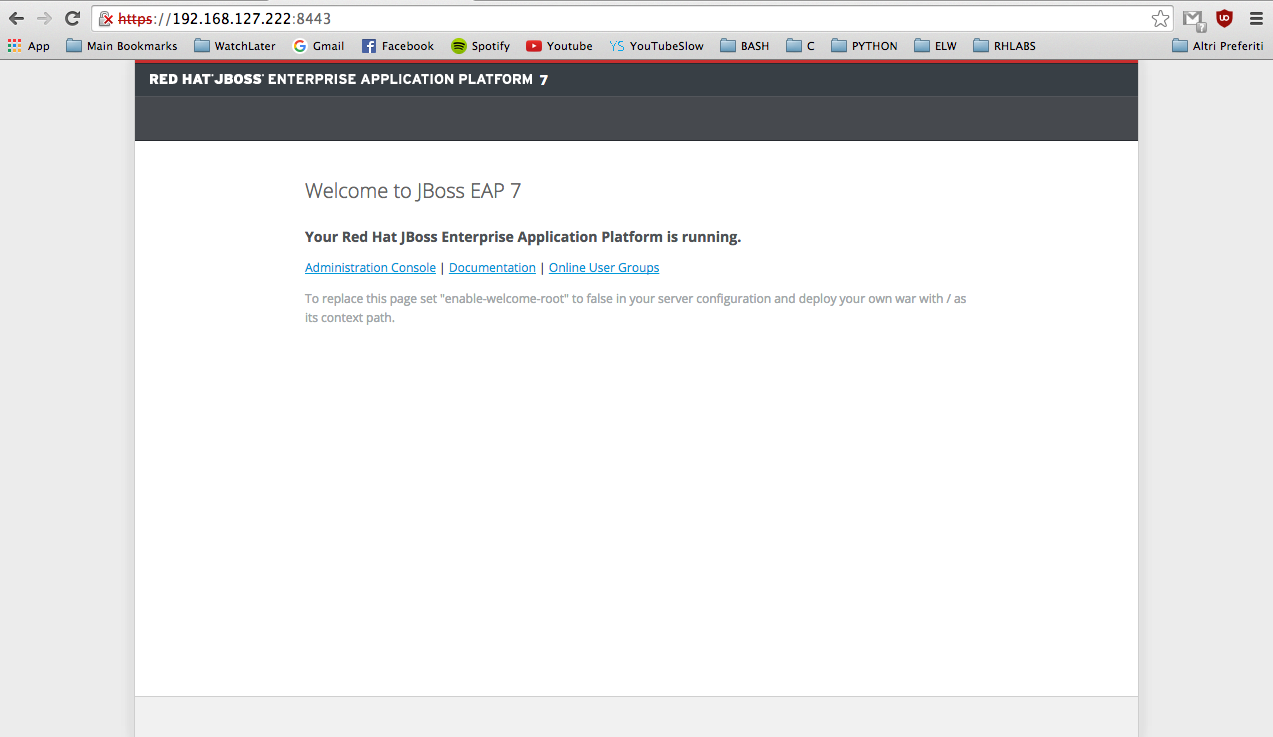Open the Gmail checker extension icon
Screen dimensions: 1273x737
point(1193,19)
